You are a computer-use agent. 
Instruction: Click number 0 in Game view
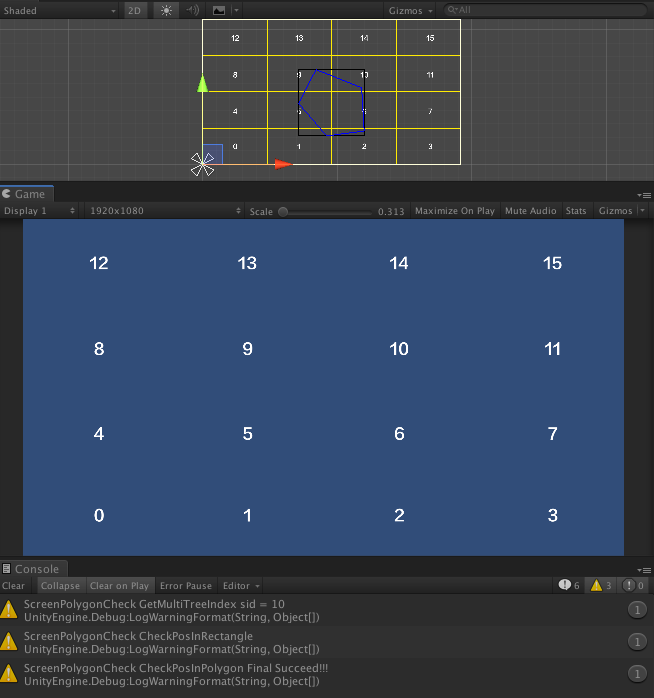click(x=99, y=515)
